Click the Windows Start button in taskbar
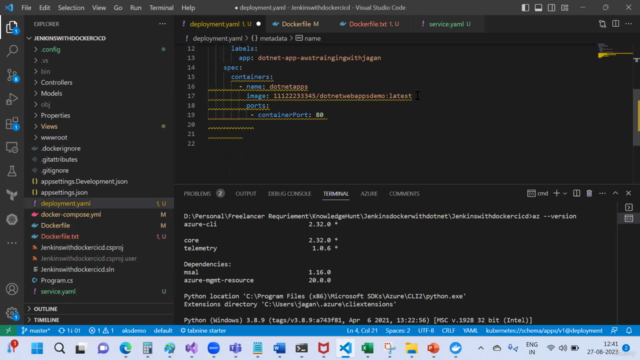The height and width of the screenshot is (360, 640). (x=37, y=348)
